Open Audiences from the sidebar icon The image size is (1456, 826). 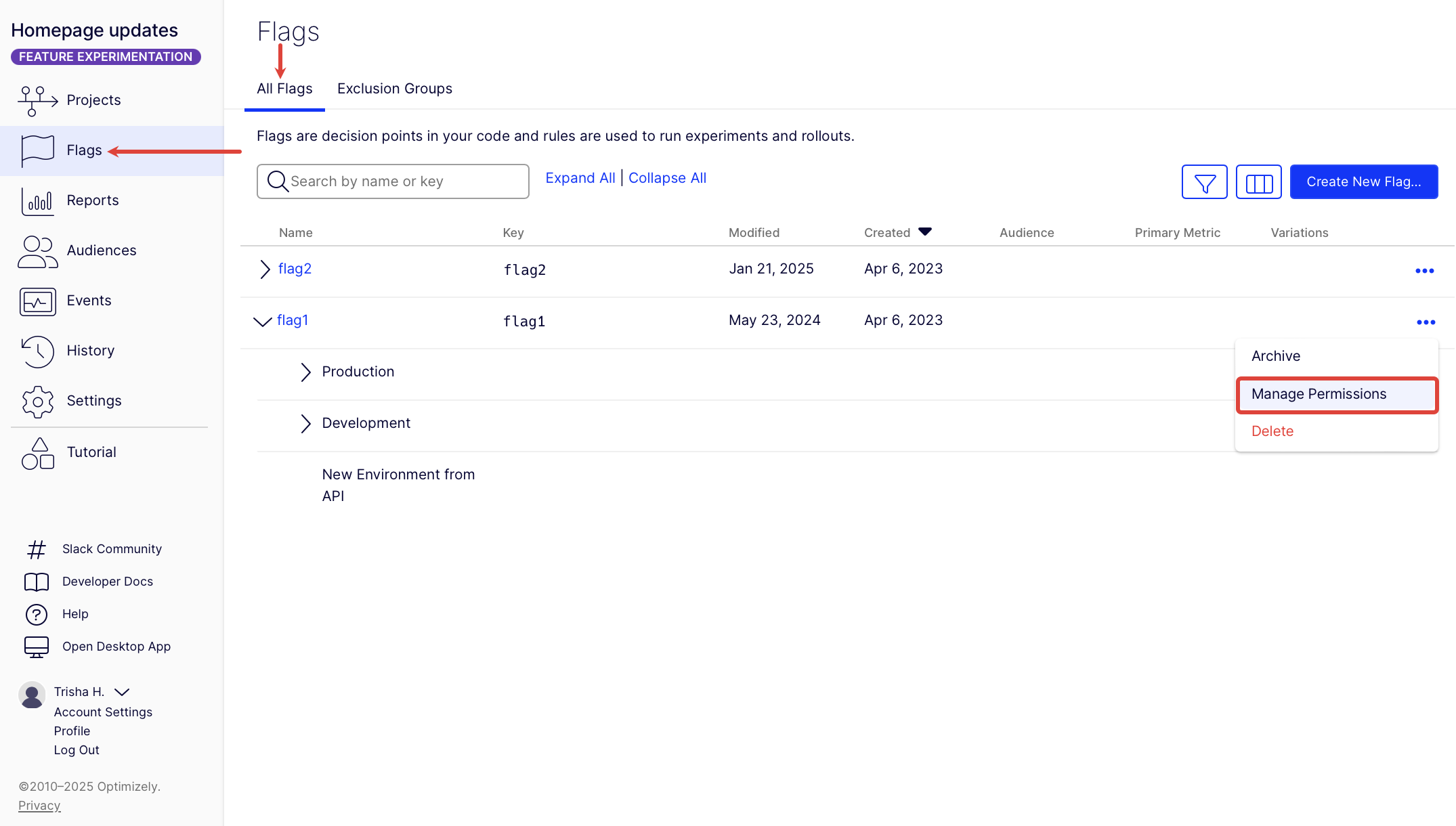38,251
